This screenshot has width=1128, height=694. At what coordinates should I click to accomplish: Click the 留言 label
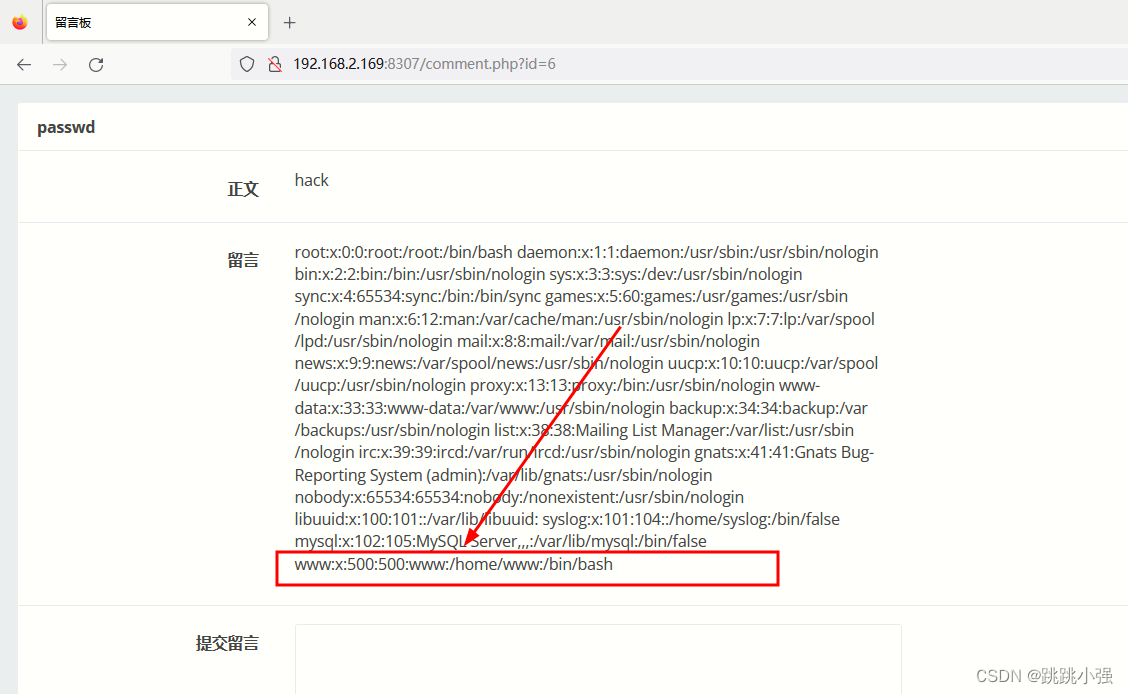243,260
